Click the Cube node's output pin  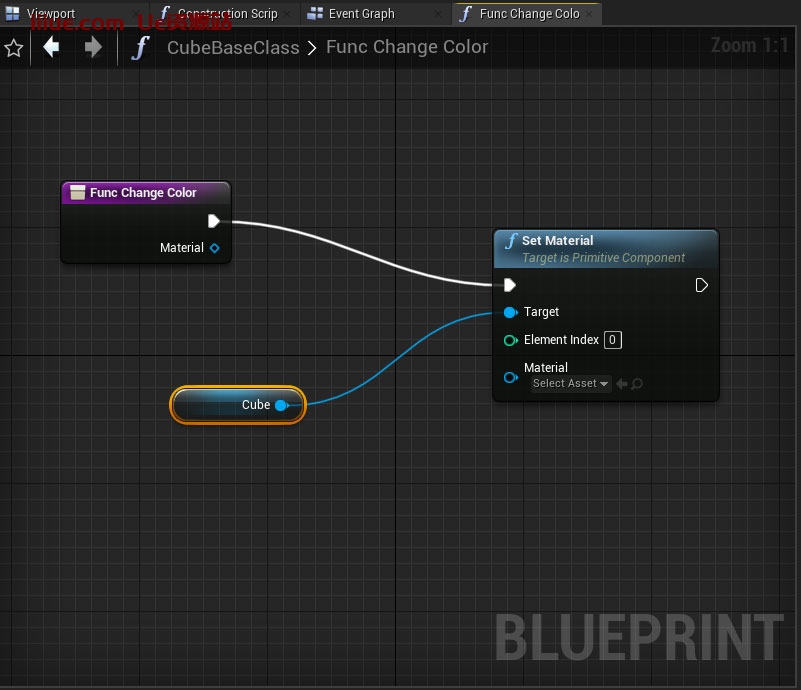point(281,405)
